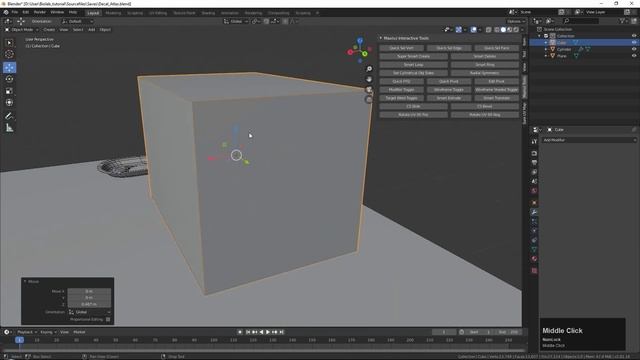Expand the Cylinder item in outliner
The image size is (640, 360).
546,49
